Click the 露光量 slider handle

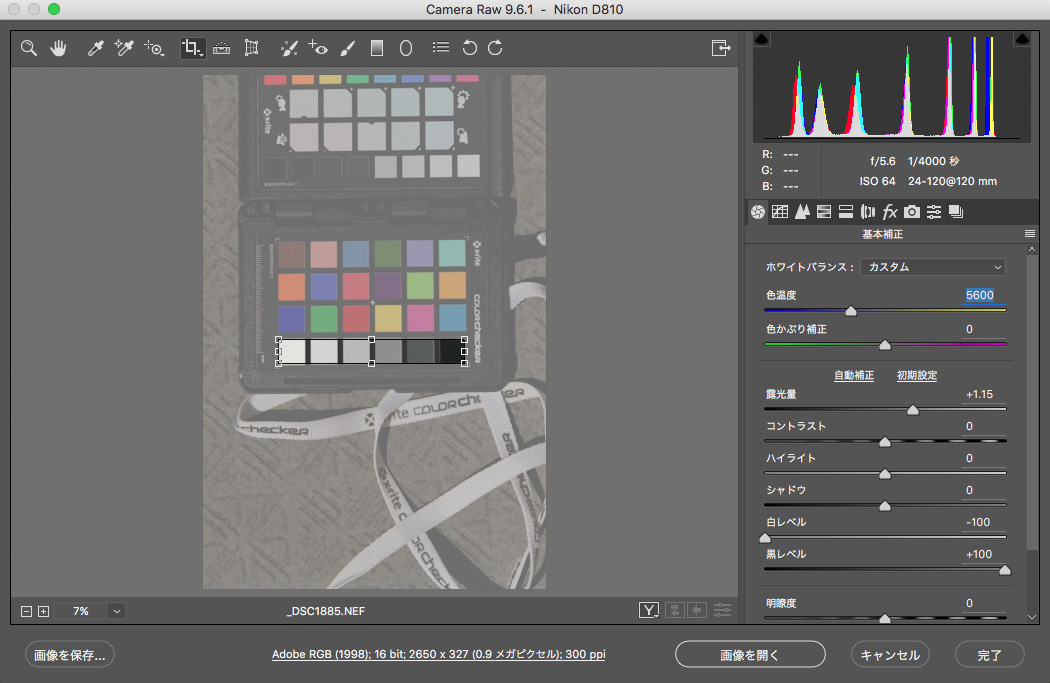click(x=913, y=410)
